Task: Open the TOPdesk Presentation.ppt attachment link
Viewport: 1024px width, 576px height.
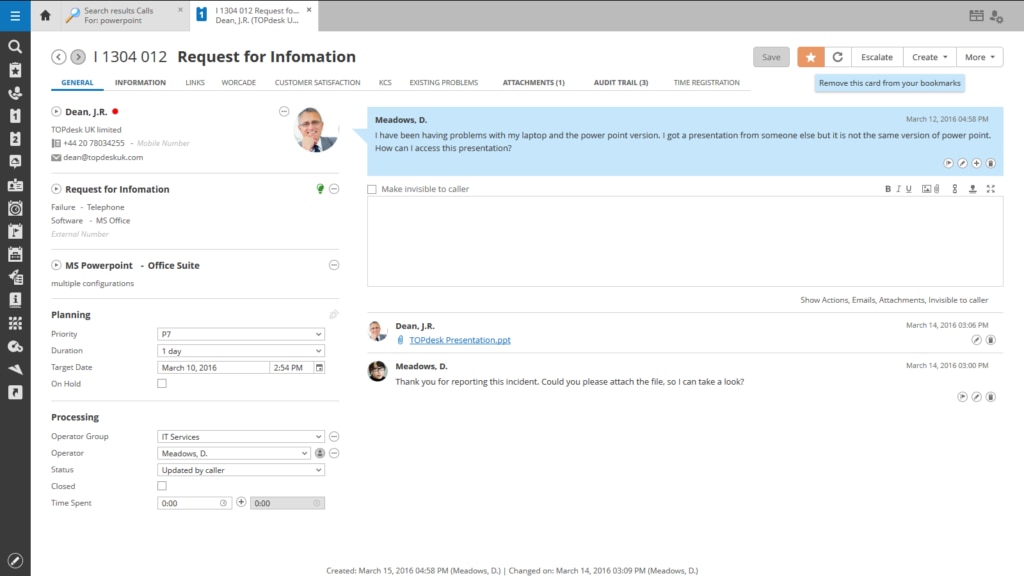Action: pyautogui.click(x=460, y=340)
